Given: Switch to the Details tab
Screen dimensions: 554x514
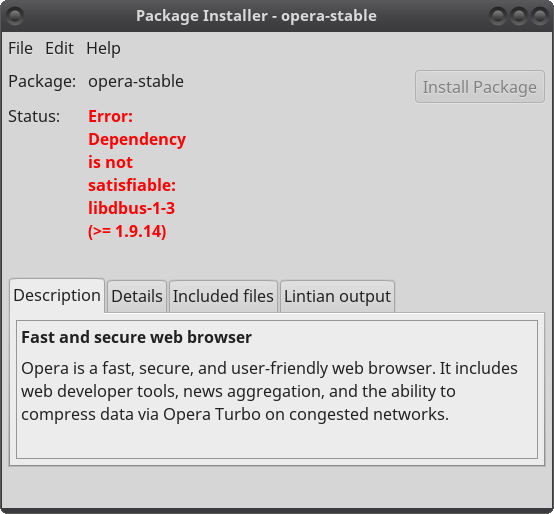Looking at the screenshot, I should [137, 296].
